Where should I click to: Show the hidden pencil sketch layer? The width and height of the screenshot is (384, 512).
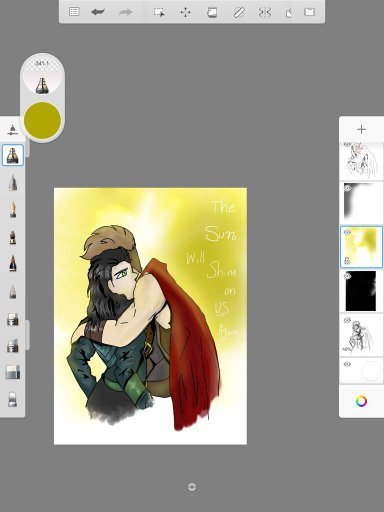tap(347, 320)
